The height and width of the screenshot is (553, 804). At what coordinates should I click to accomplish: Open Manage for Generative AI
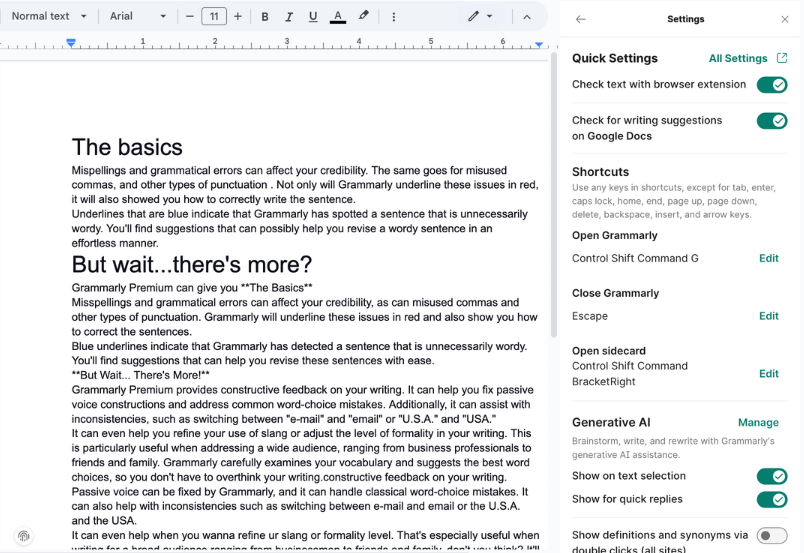(758, 423)
